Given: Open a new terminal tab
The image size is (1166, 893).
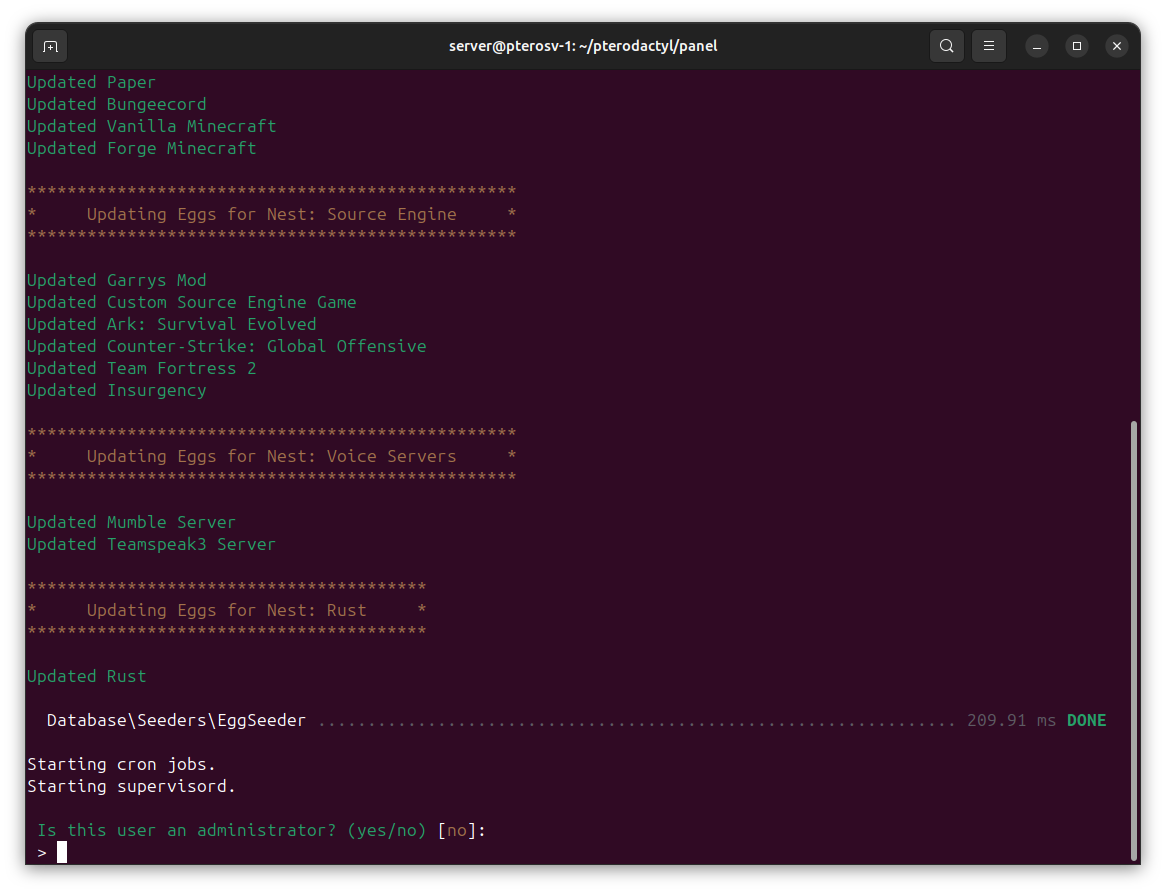Looking at the screenshot, I should point(49,46).
